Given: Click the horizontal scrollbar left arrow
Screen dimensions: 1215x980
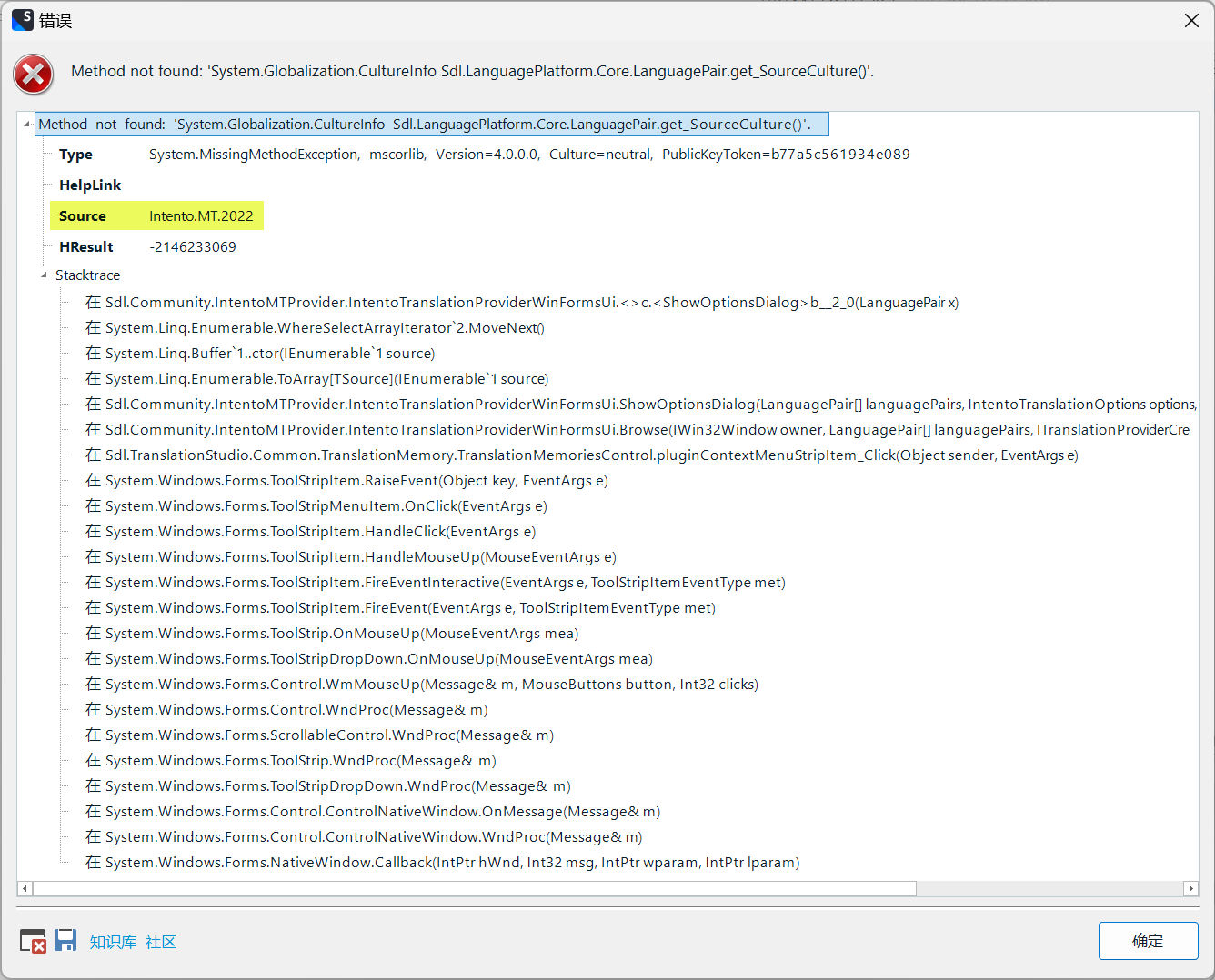Looking at the screenshot, I should 25,888.
